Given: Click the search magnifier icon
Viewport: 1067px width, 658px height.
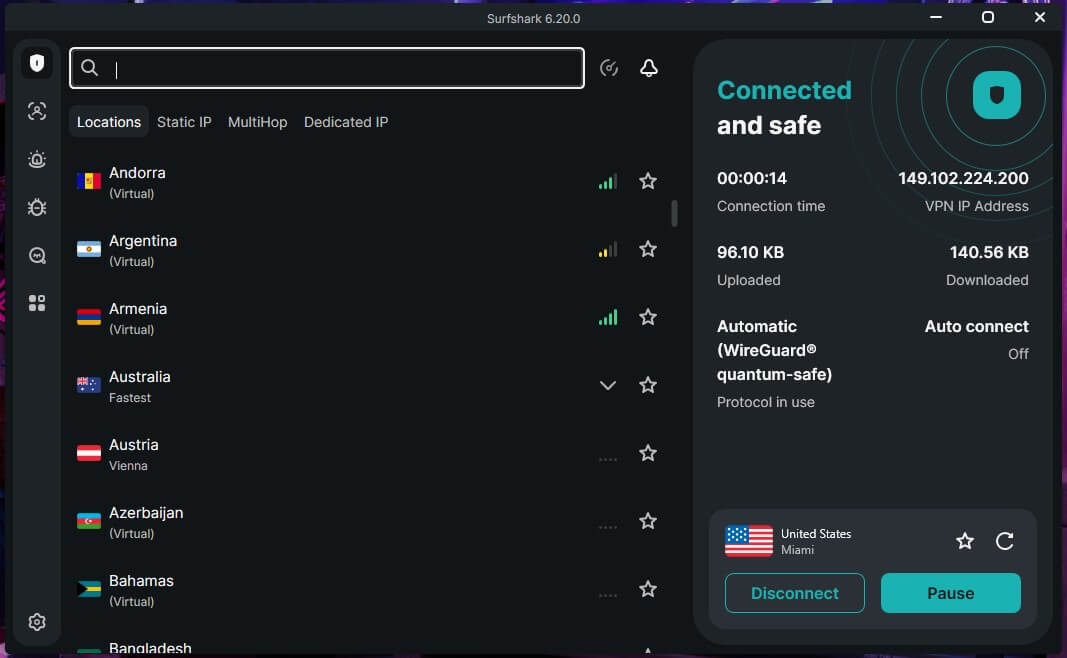Looking at the screenshot, I should 89,68.
